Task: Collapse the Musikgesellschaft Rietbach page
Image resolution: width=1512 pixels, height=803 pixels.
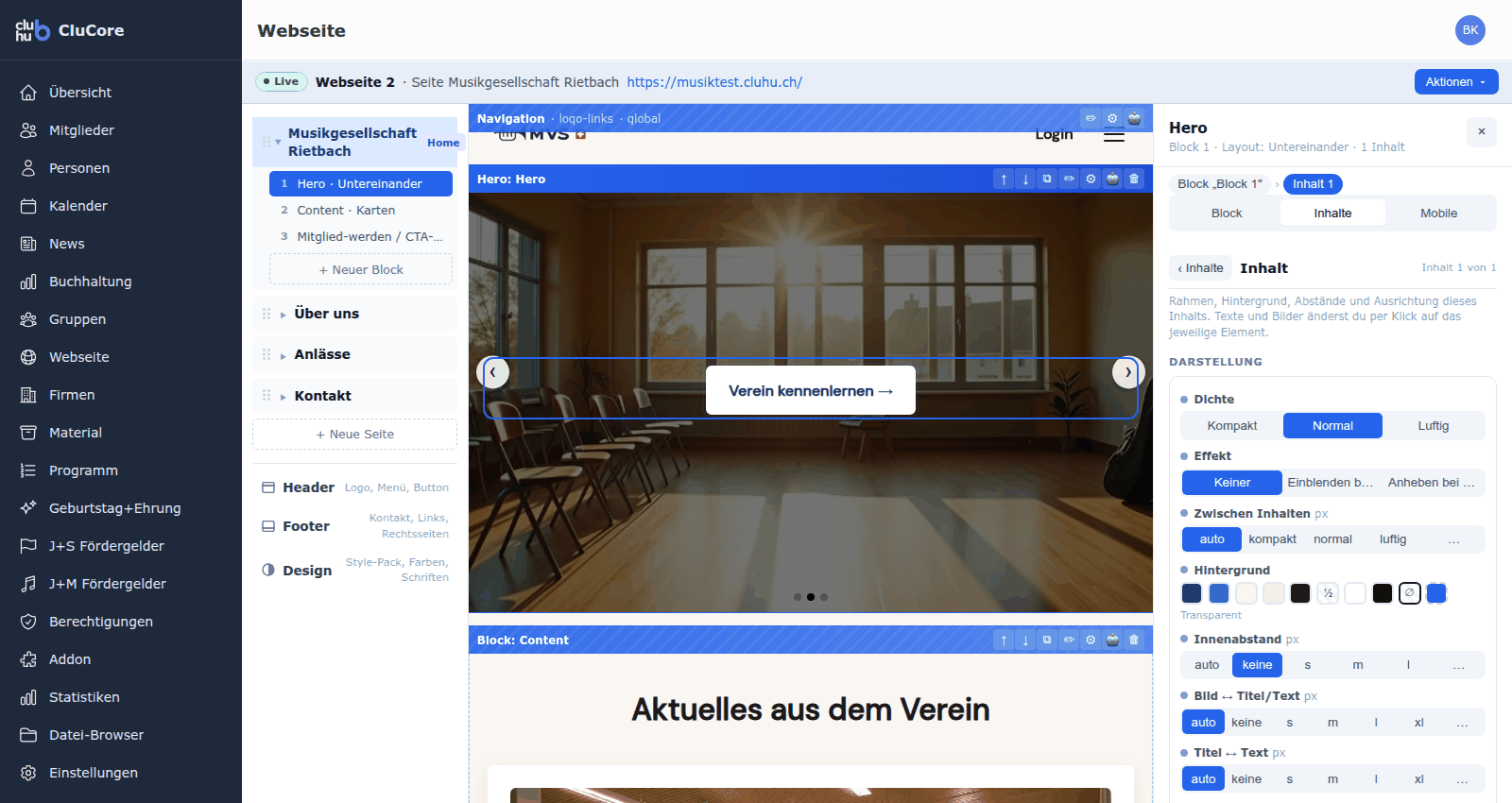Action: tap(278, 142)
